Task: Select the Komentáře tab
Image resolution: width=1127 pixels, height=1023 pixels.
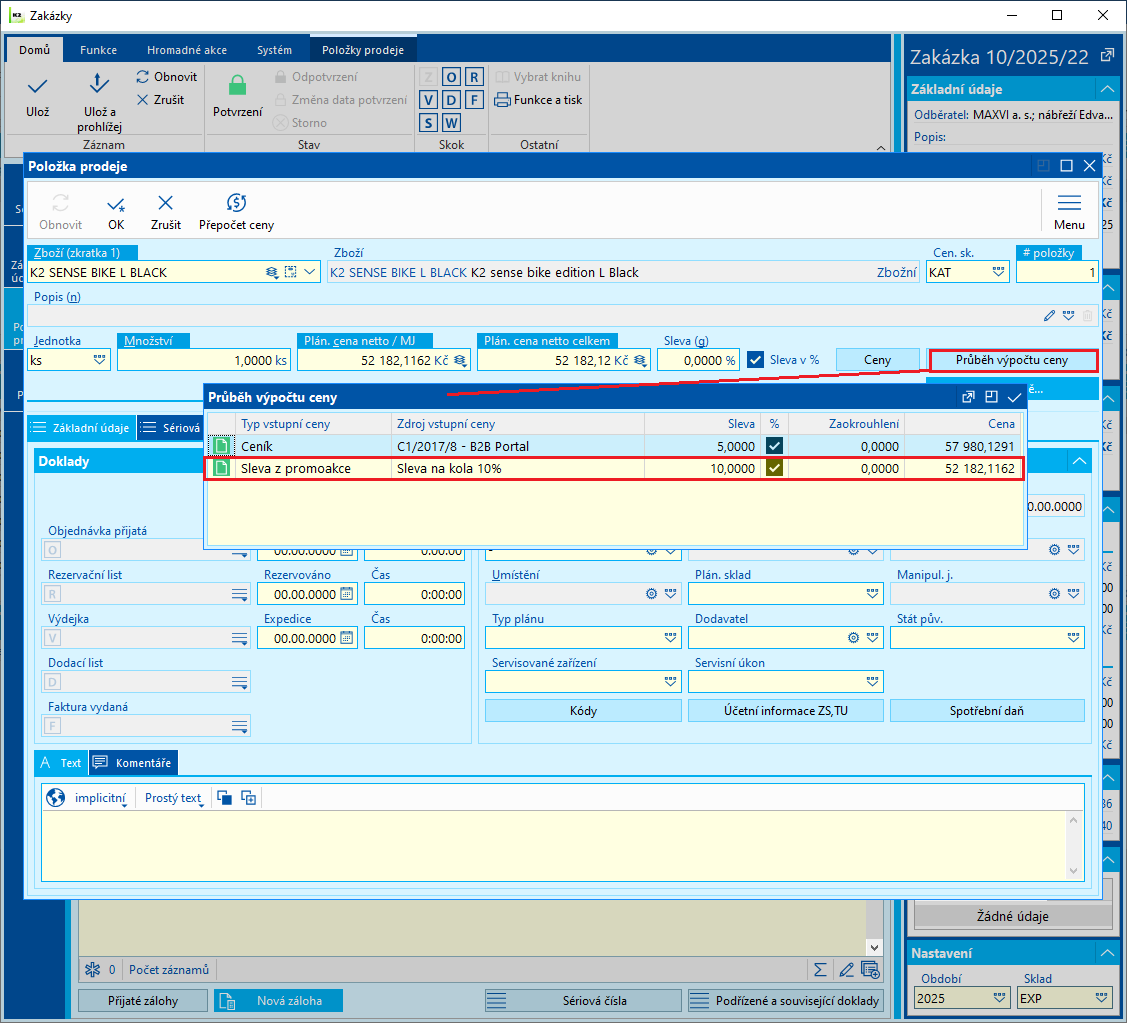Action: click(x=134, y=763)
